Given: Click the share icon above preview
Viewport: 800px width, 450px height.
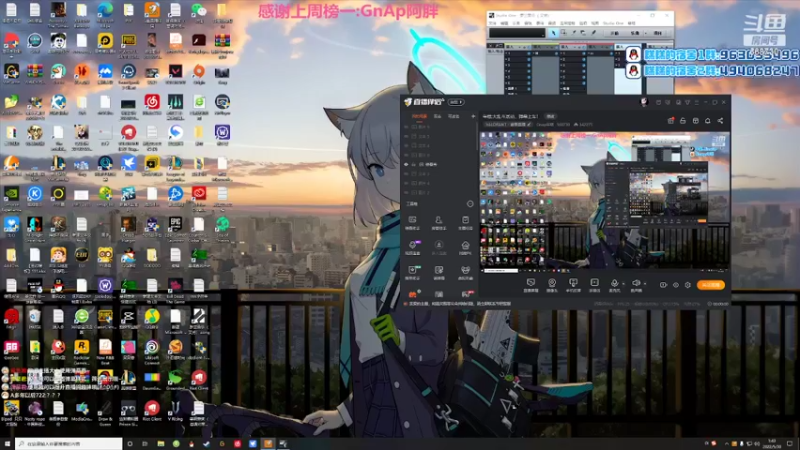Looking at the screenshot, I should [x=720, y=121].
